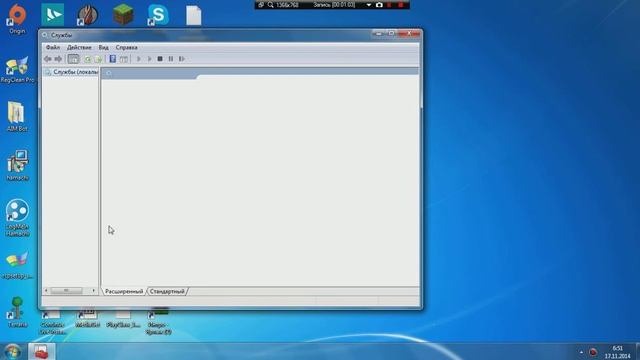This screenshot has width=640, height=360.
Task: Click the Pause service icon
Action: 171,59
